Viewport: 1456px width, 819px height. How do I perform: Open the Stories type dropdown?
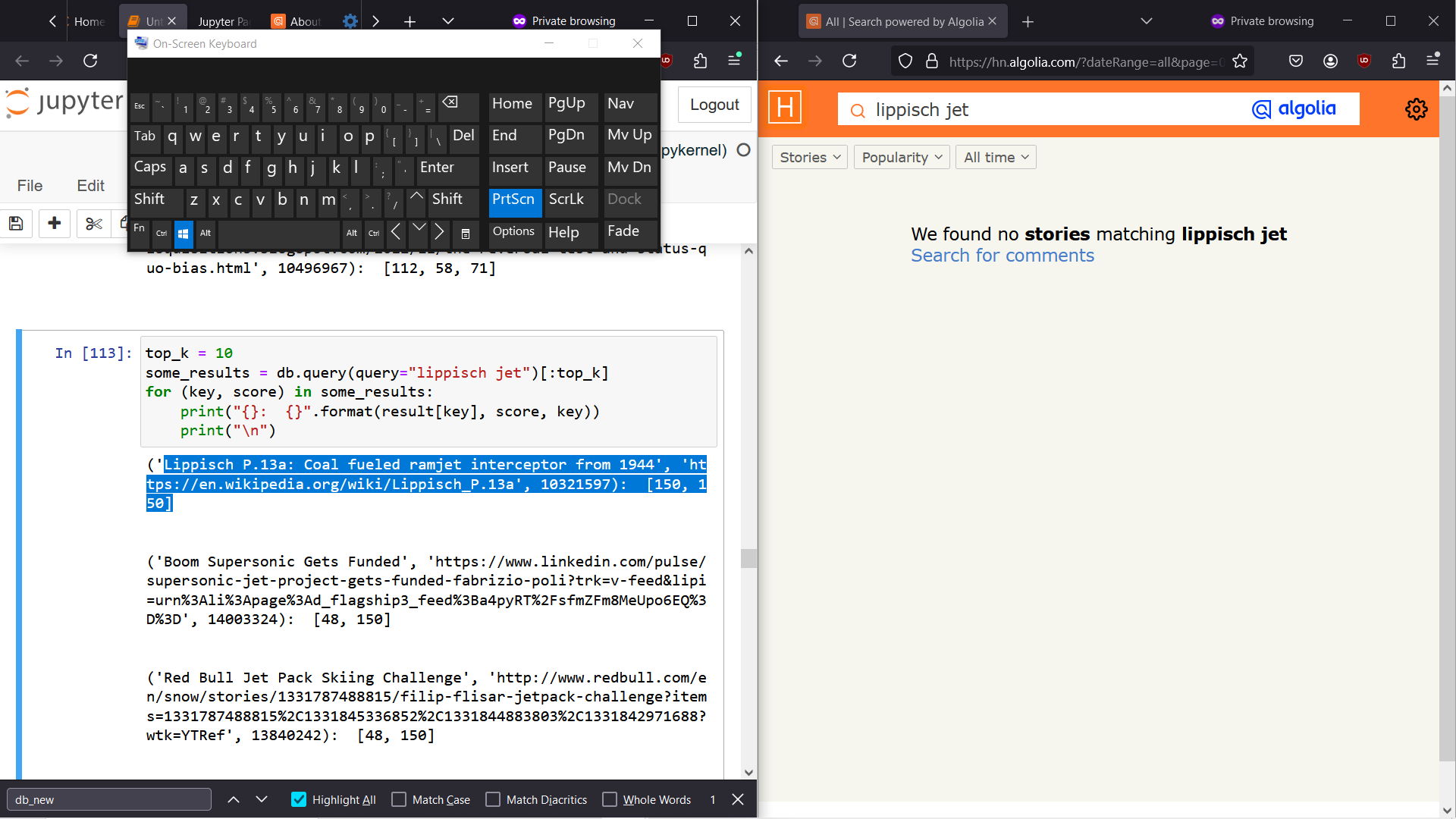click(809, 157)
